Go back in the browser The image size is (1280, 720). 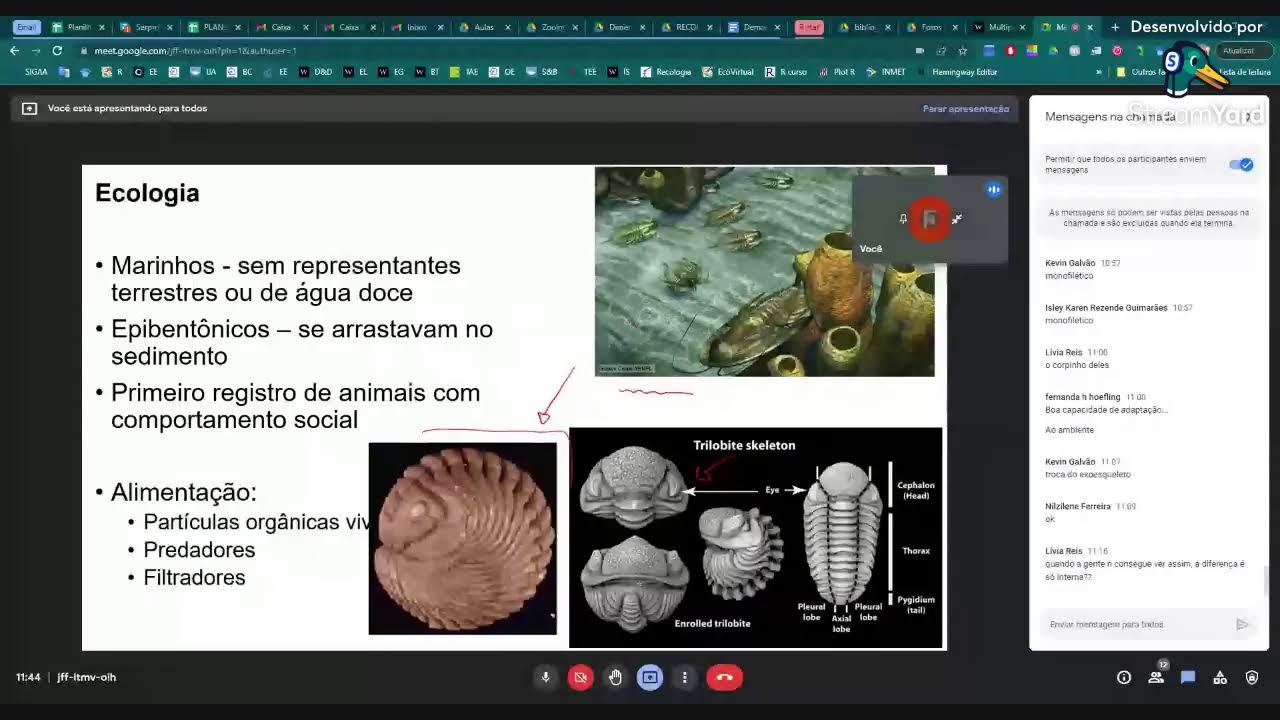(14, 50)
